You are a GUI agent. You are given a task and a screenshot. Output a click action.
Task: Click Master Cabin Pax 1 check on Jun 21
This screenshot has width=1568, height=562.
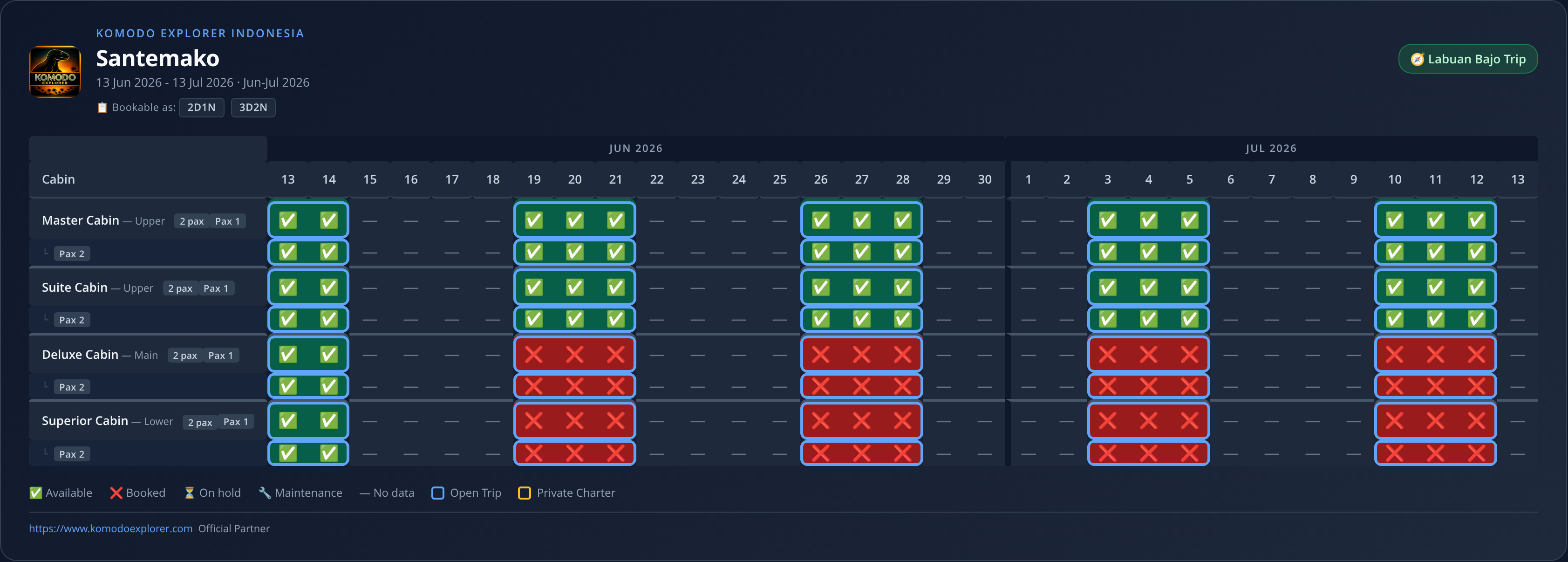615,220
